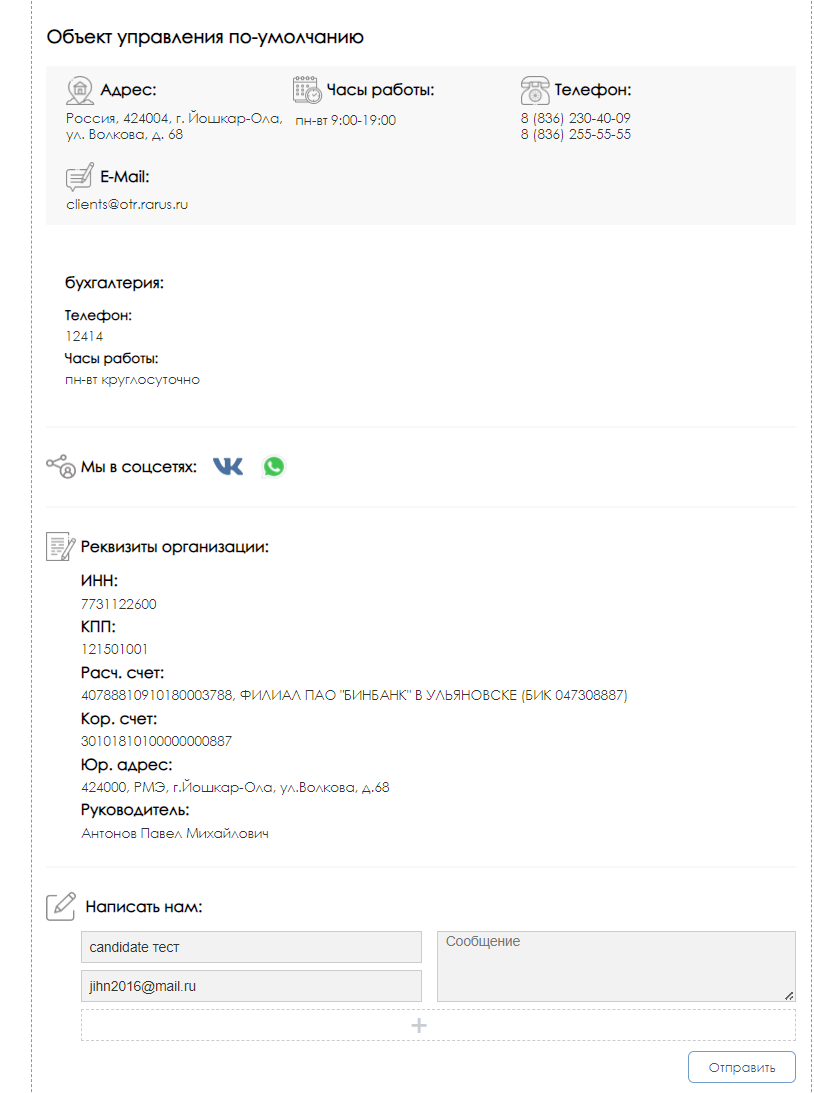
Task: Open the VK social network page
Action: [x=228, y=466]
